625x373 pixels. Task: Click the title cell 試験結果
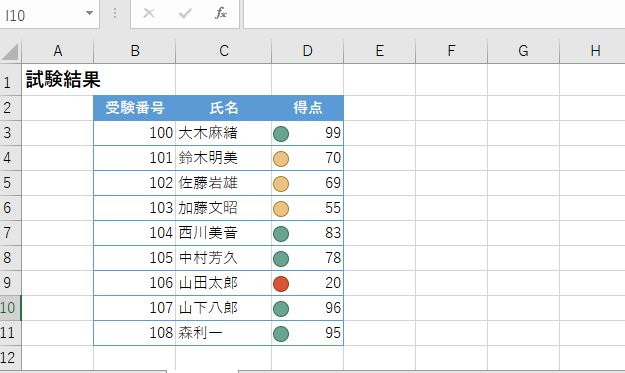click(63, 79)
